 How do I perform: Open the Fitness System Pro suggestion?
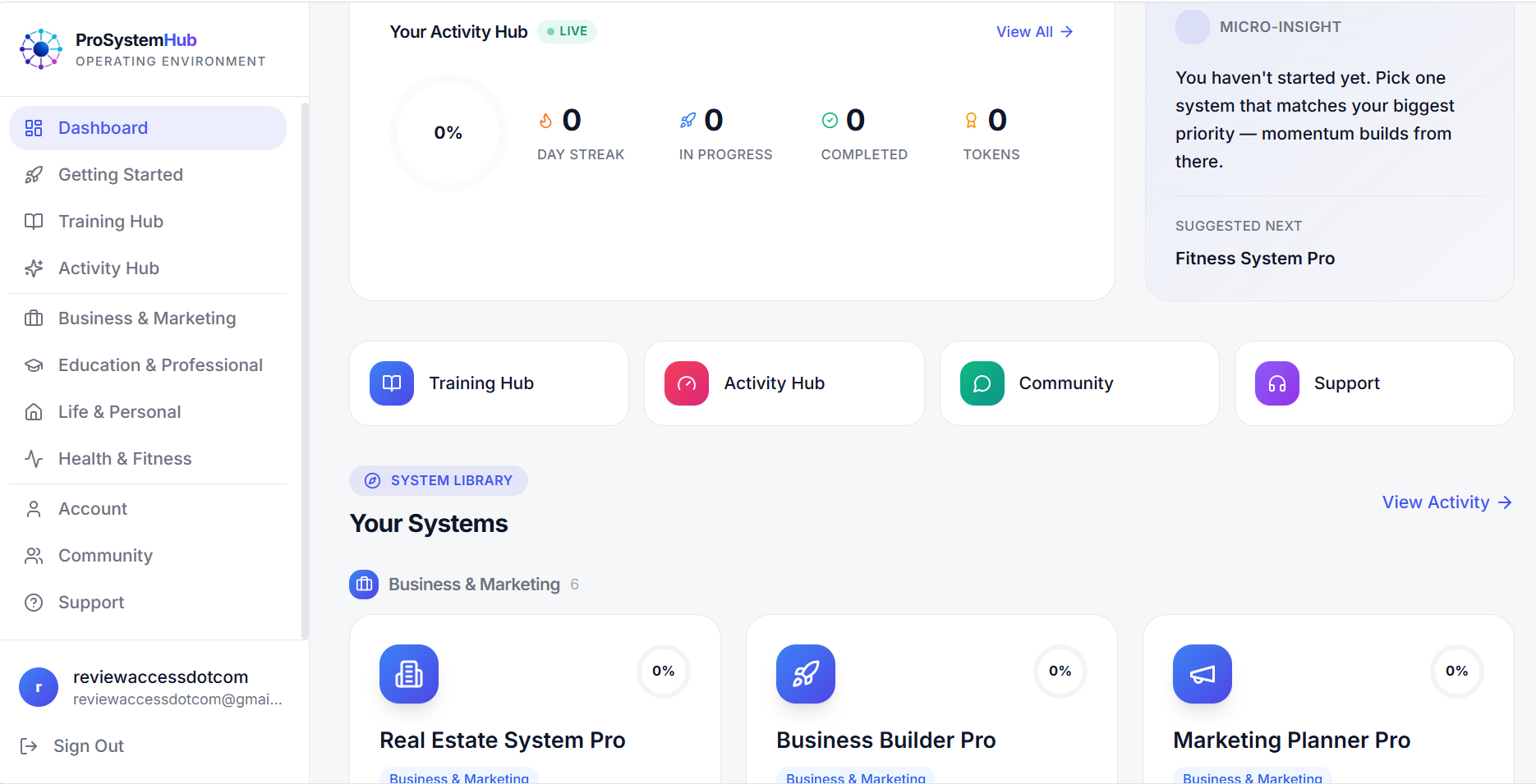(1255, 259)
